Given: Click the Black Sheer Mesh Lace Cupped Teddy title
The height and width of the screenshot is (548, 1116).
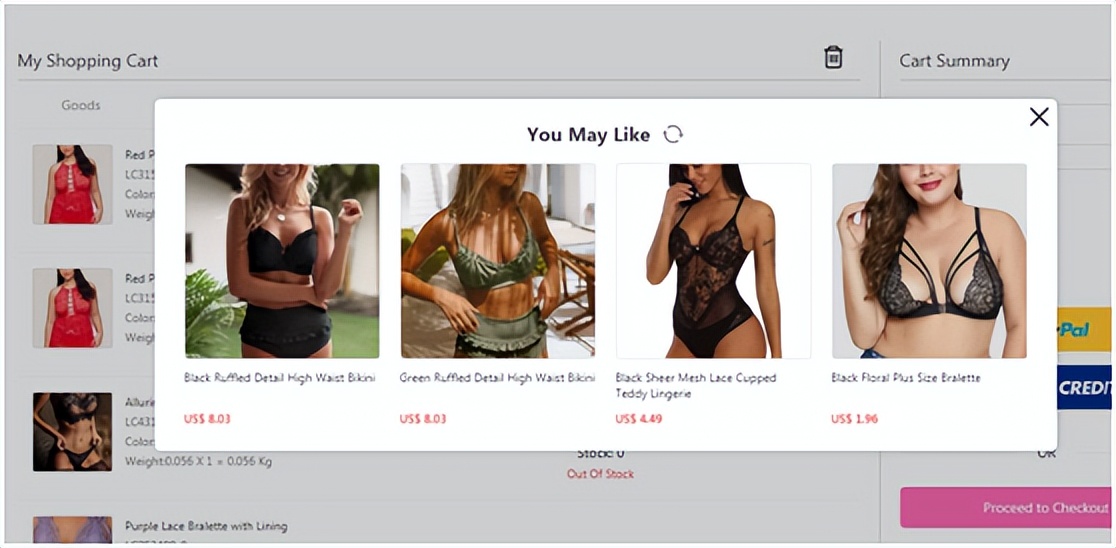Looking at the screenshot, I should (x=696, y=386).
